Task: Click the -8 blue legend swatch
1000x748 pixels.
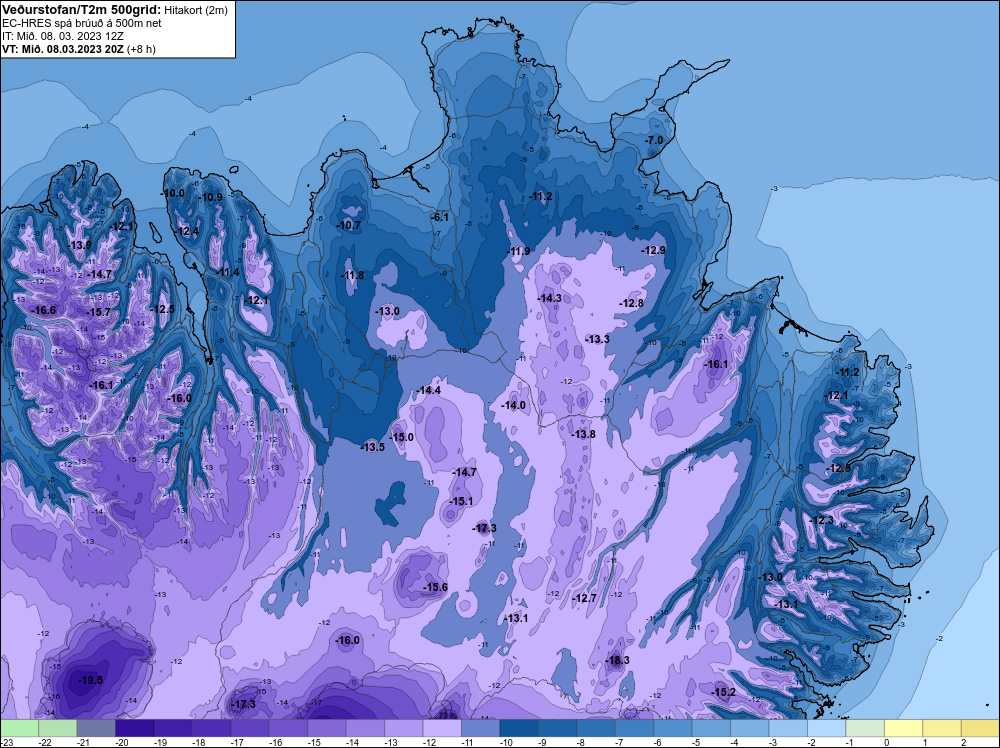Action: [596, 728]
